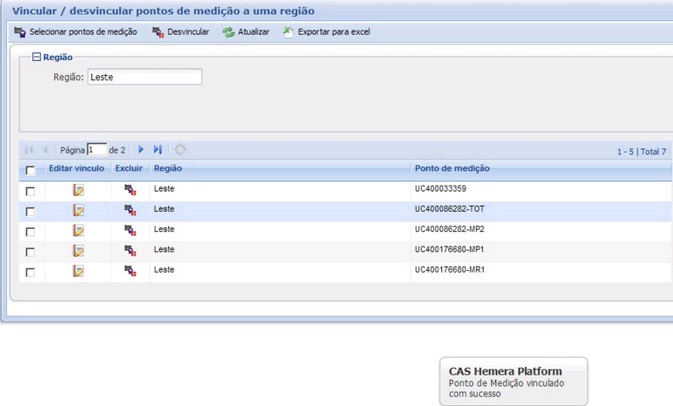
Task: Export the table using Exportar para excel
Action: tap(326, 32)
